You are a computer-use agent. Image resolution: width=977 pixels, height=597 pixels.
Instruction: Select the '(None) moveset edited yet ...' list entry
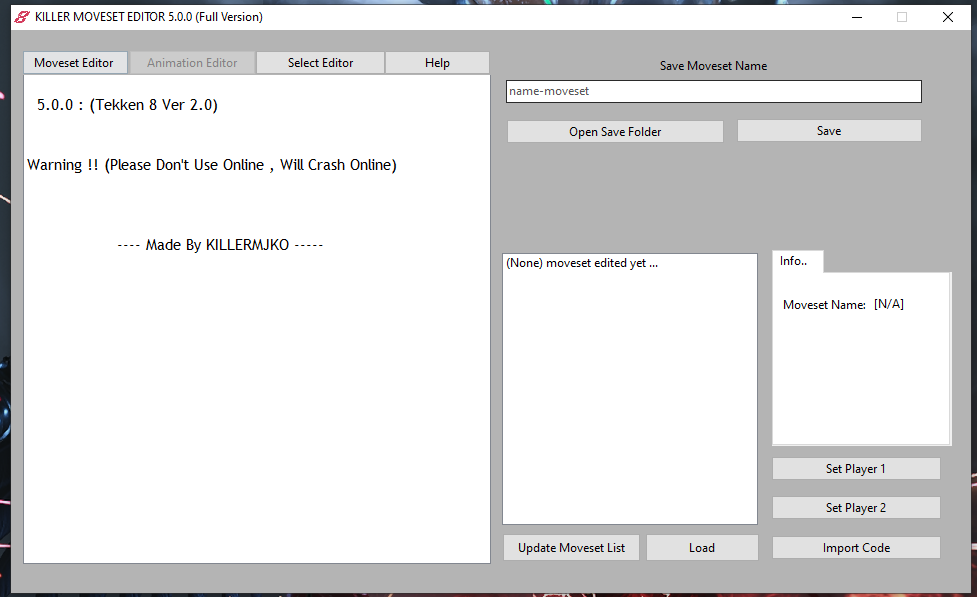(582, 263)
